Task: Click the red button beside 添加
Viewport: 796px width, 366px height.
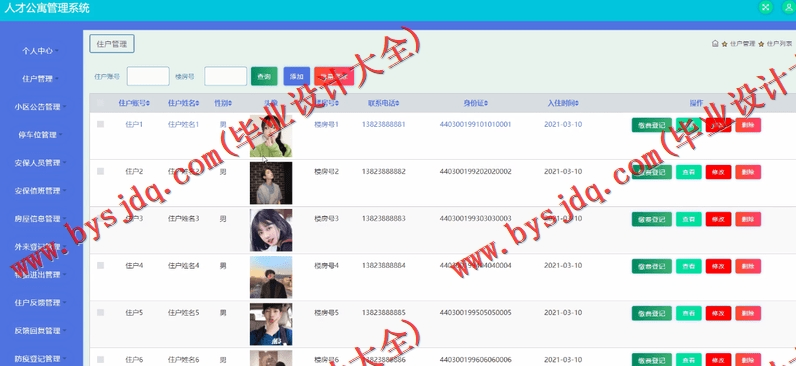Action: [x=334, y=76]
